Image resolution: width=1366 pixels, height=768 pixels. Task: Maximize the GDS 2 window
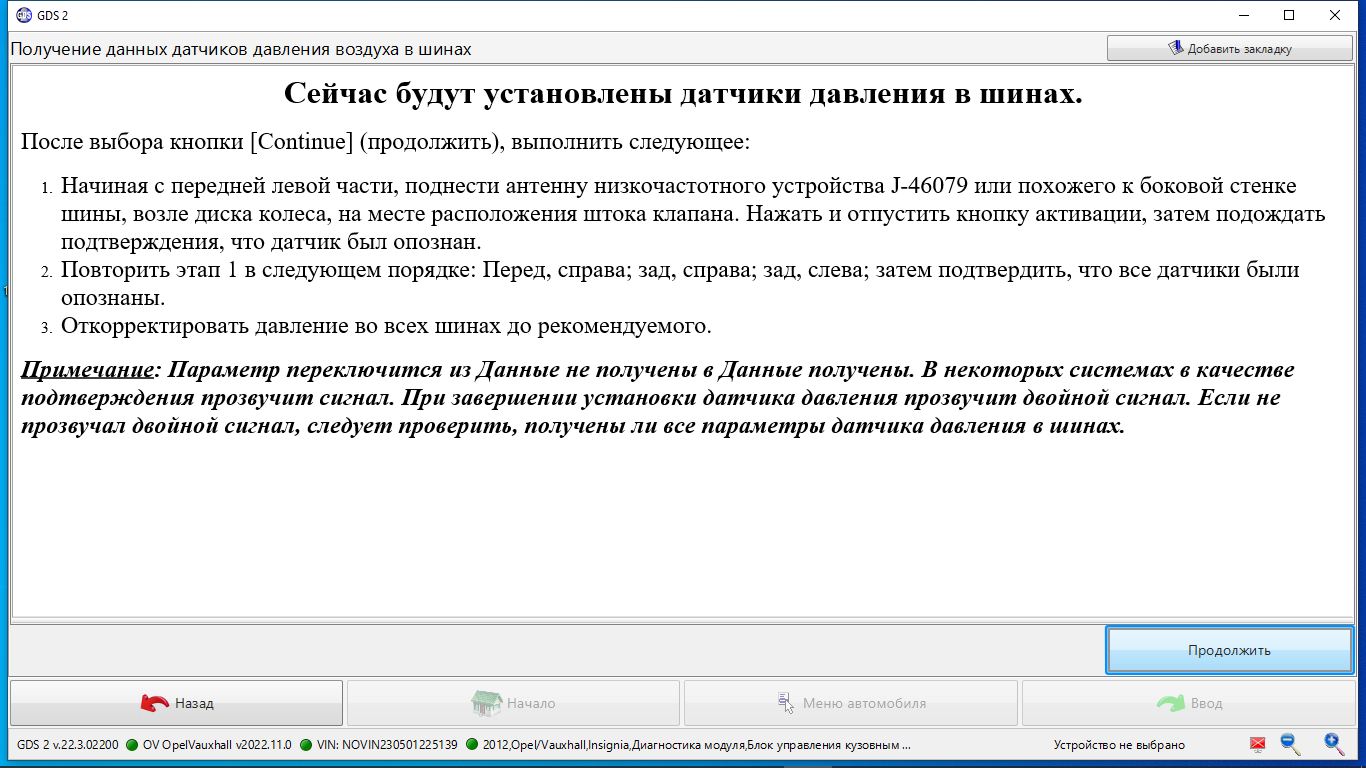[x=1289, y=15]
